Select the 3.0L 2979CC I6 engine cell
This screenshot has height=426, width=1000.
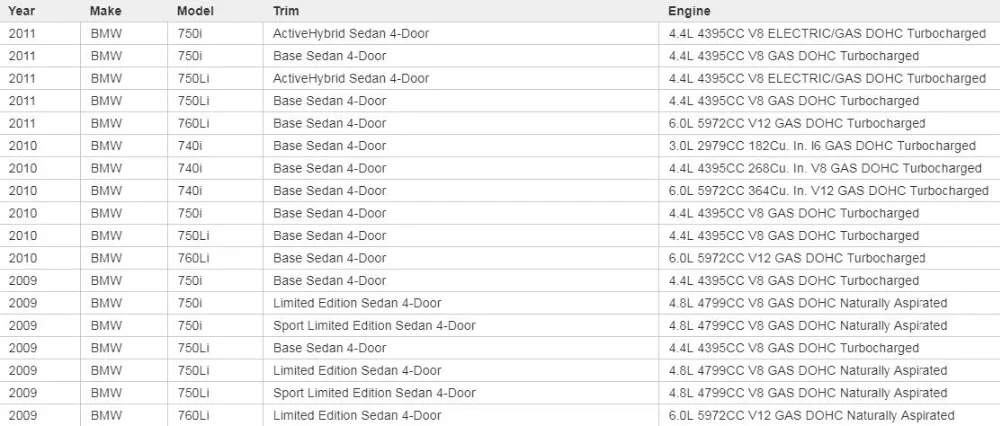tap(830, 146)
